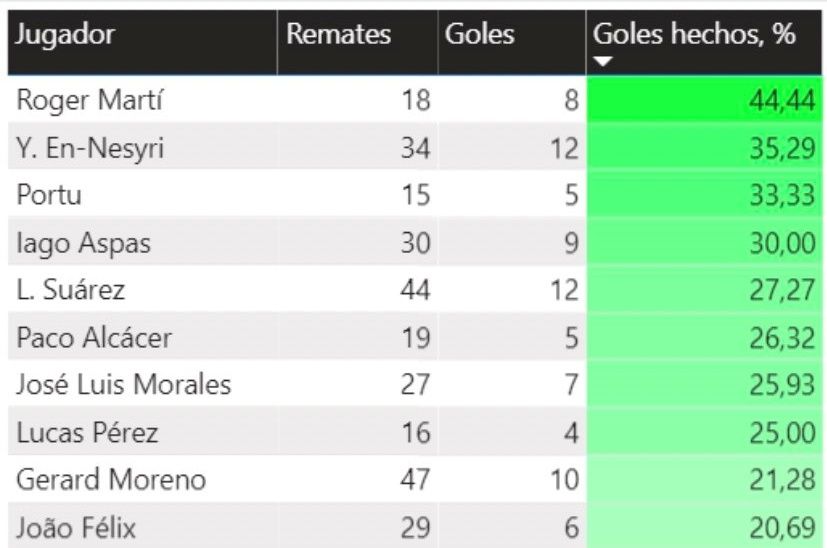Sort by the Remates column header
This screenshot has height=548, width=827.
338,35
